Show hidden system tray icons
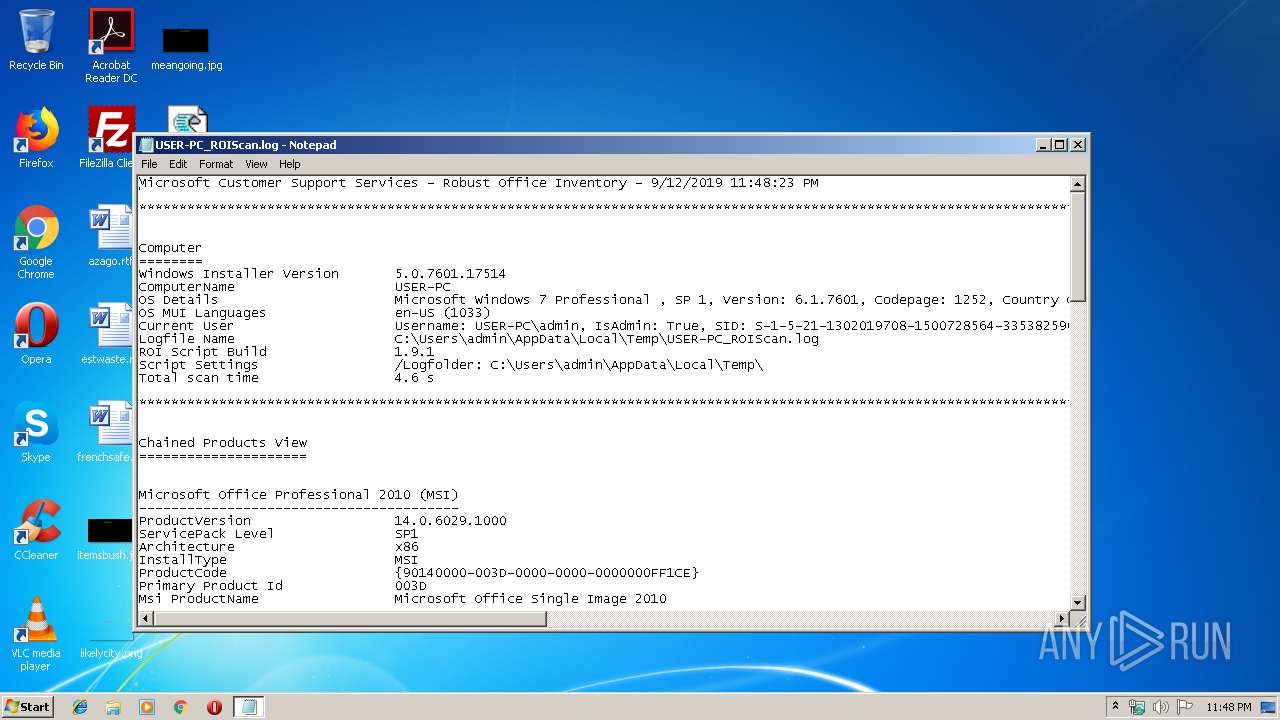 coord(1115,706)
